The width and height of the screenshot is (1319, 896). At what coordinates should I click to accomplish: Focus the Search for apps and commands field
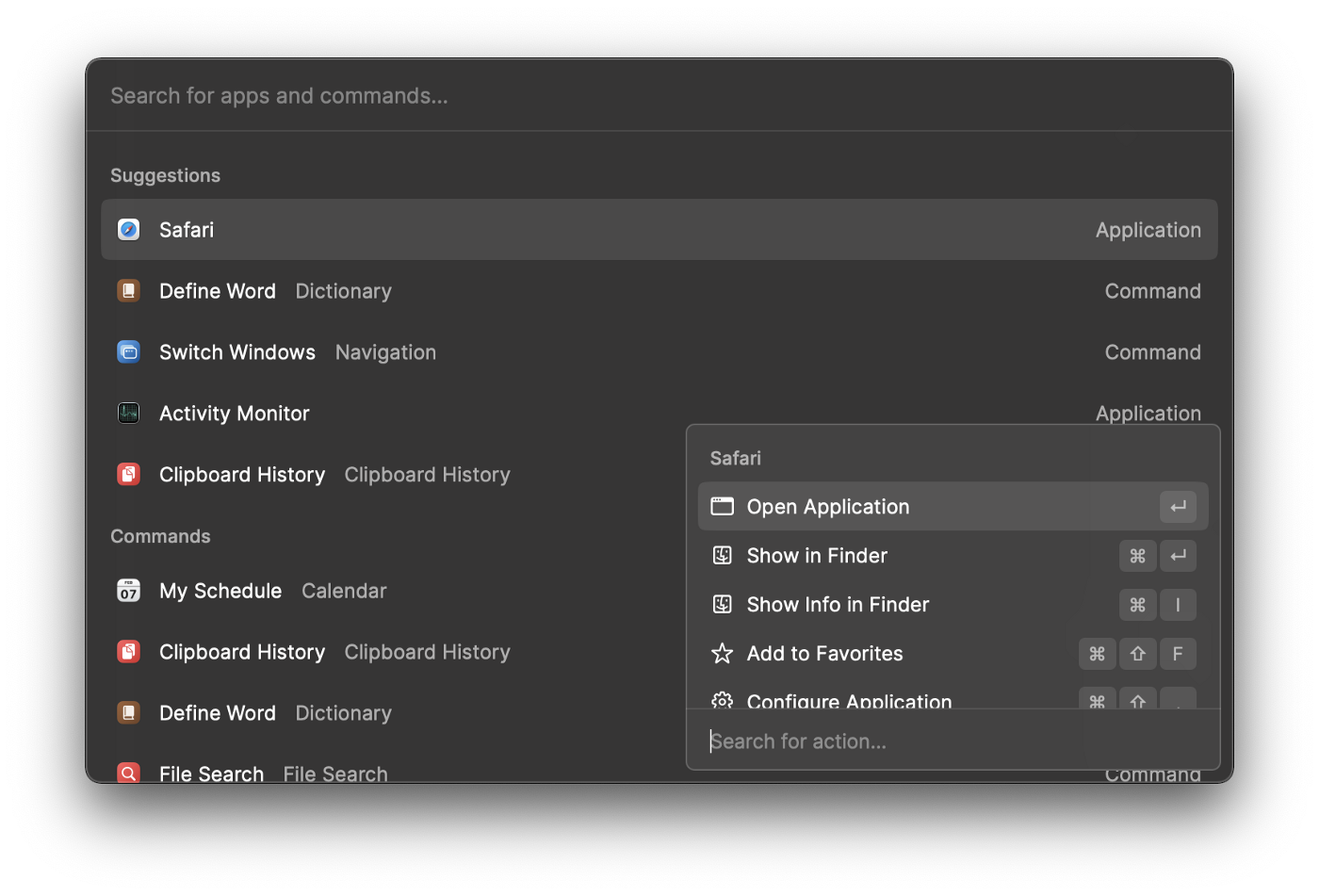tap(659, 96)
